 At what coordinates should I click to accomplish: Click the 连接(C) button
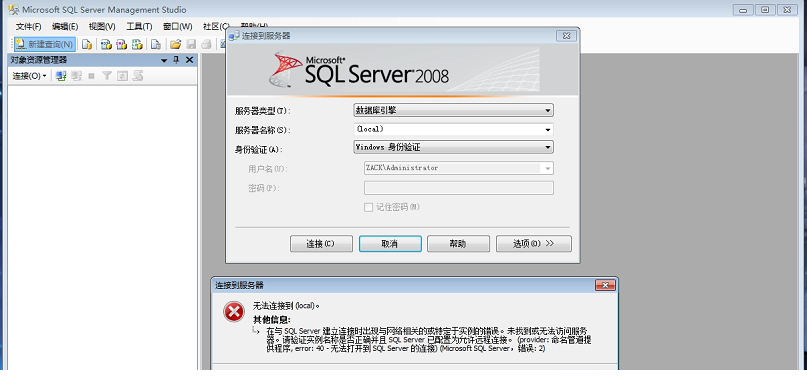coord(321,244)
